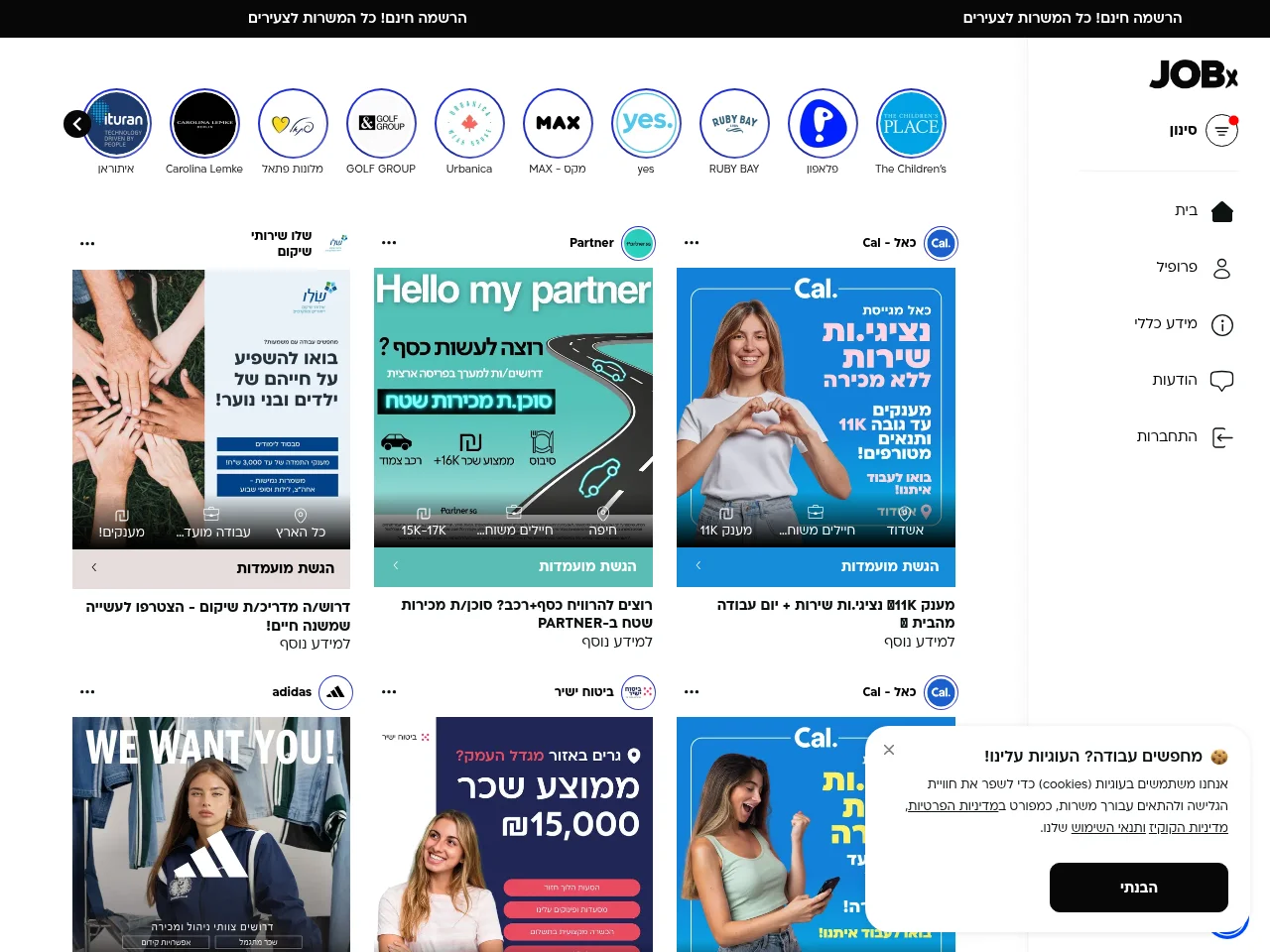Open the yes company circle

tap(646, 124)
